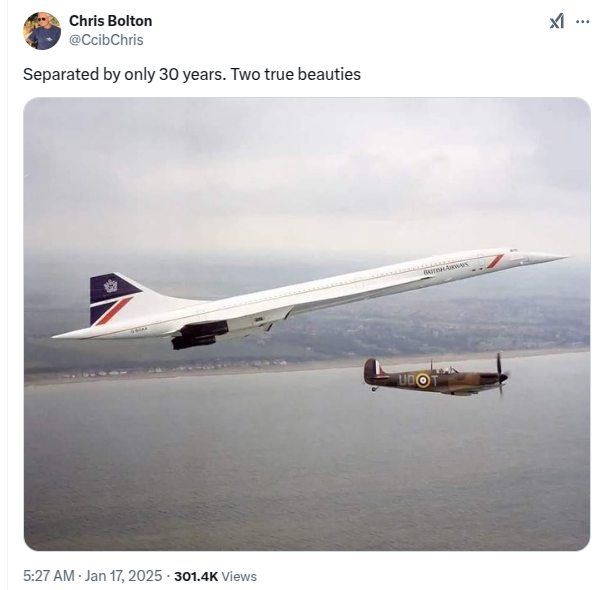The height and width of the screenshot is (590, 604).
Task: Click the 301.4K view count
Action: point(195,576)
